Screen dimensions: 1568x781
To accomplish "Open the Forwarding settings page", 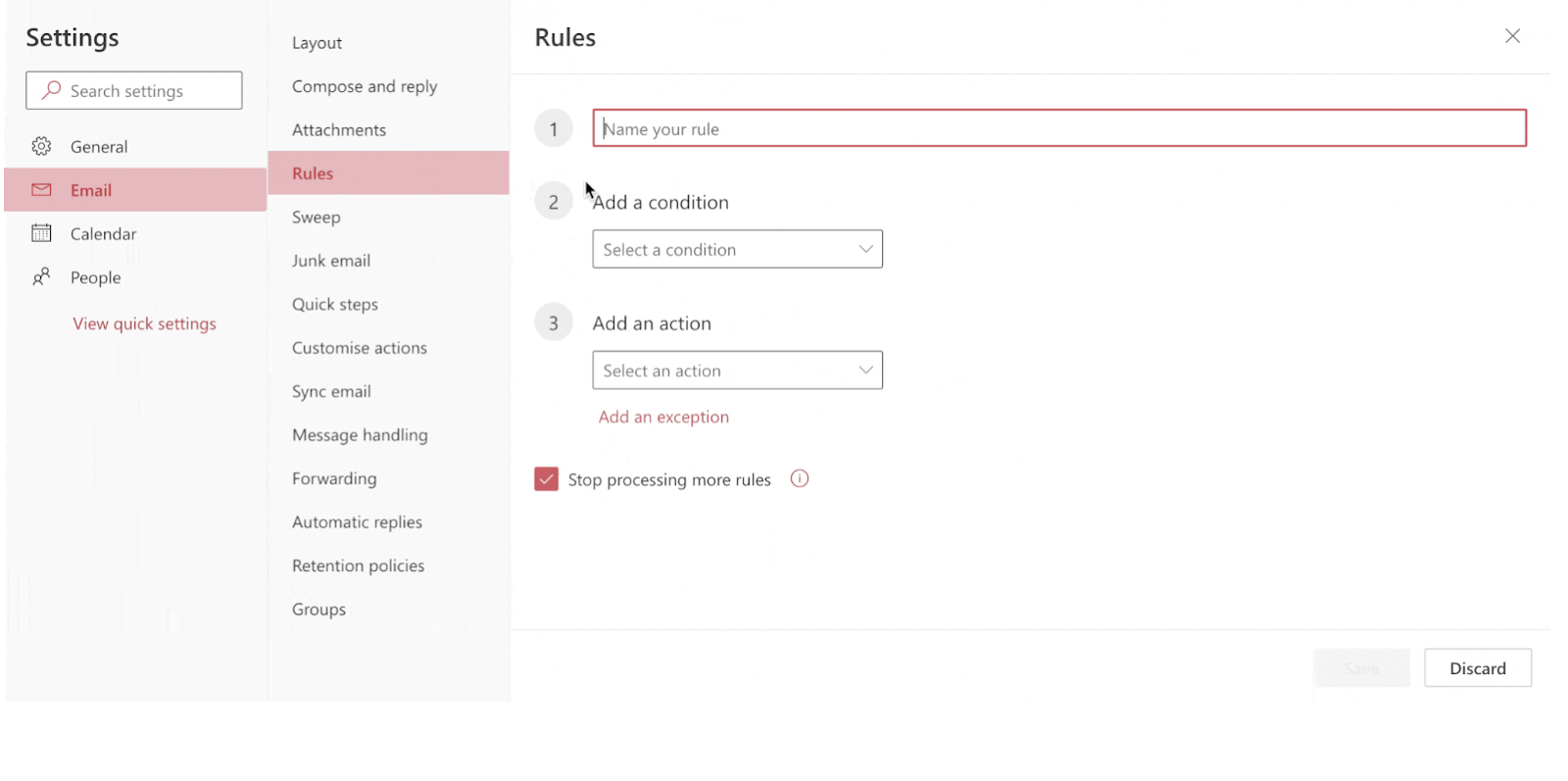I will pos(334,479).
